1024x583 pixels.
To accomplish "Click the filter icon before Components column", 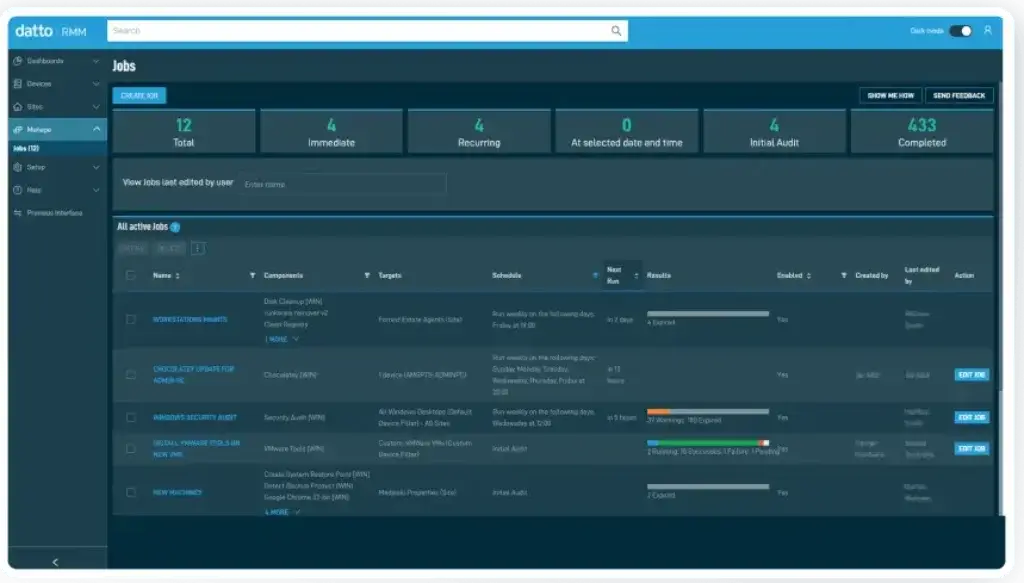I will 252,276.
